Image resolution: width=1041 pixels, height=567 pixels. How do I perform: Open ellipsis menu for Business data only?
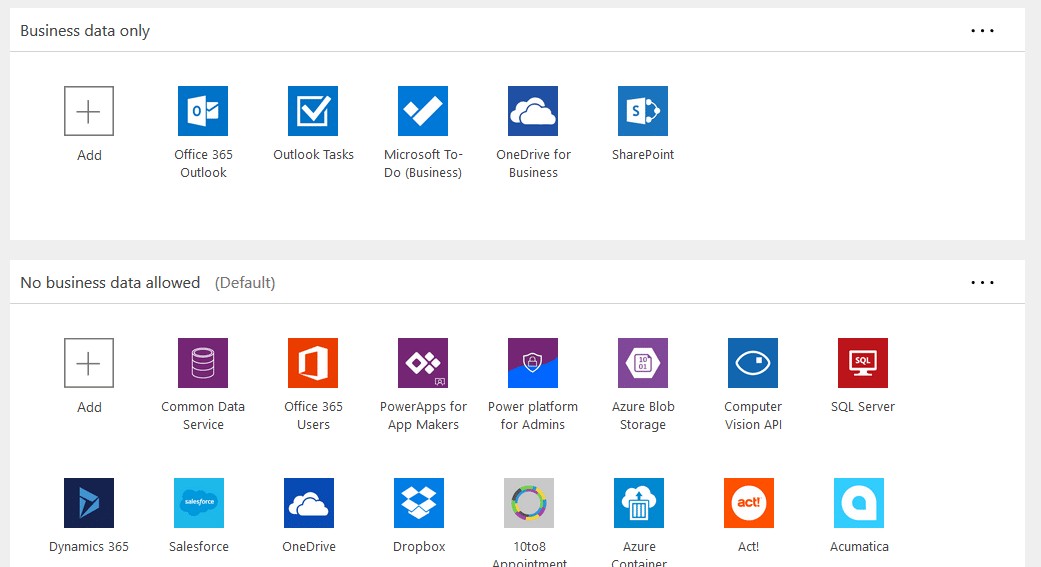pos(983,31)
